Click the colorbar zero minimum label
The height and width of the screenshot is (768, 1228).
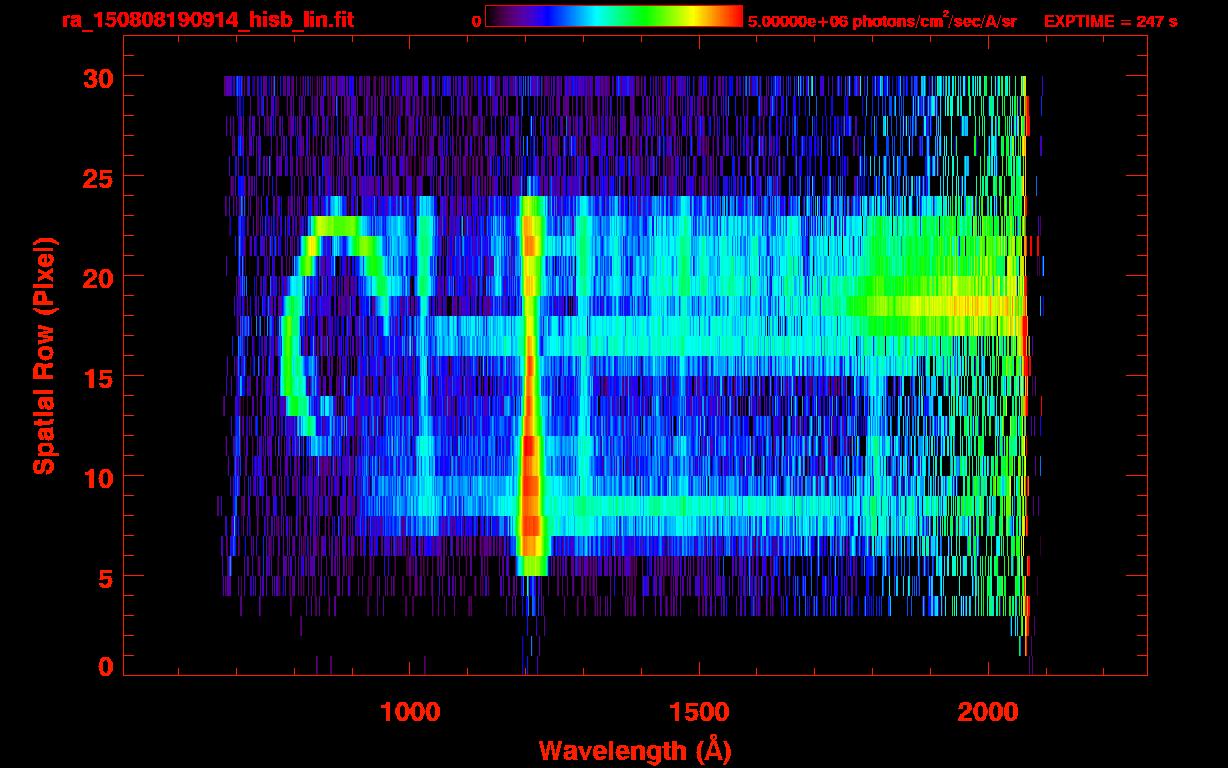476,21
